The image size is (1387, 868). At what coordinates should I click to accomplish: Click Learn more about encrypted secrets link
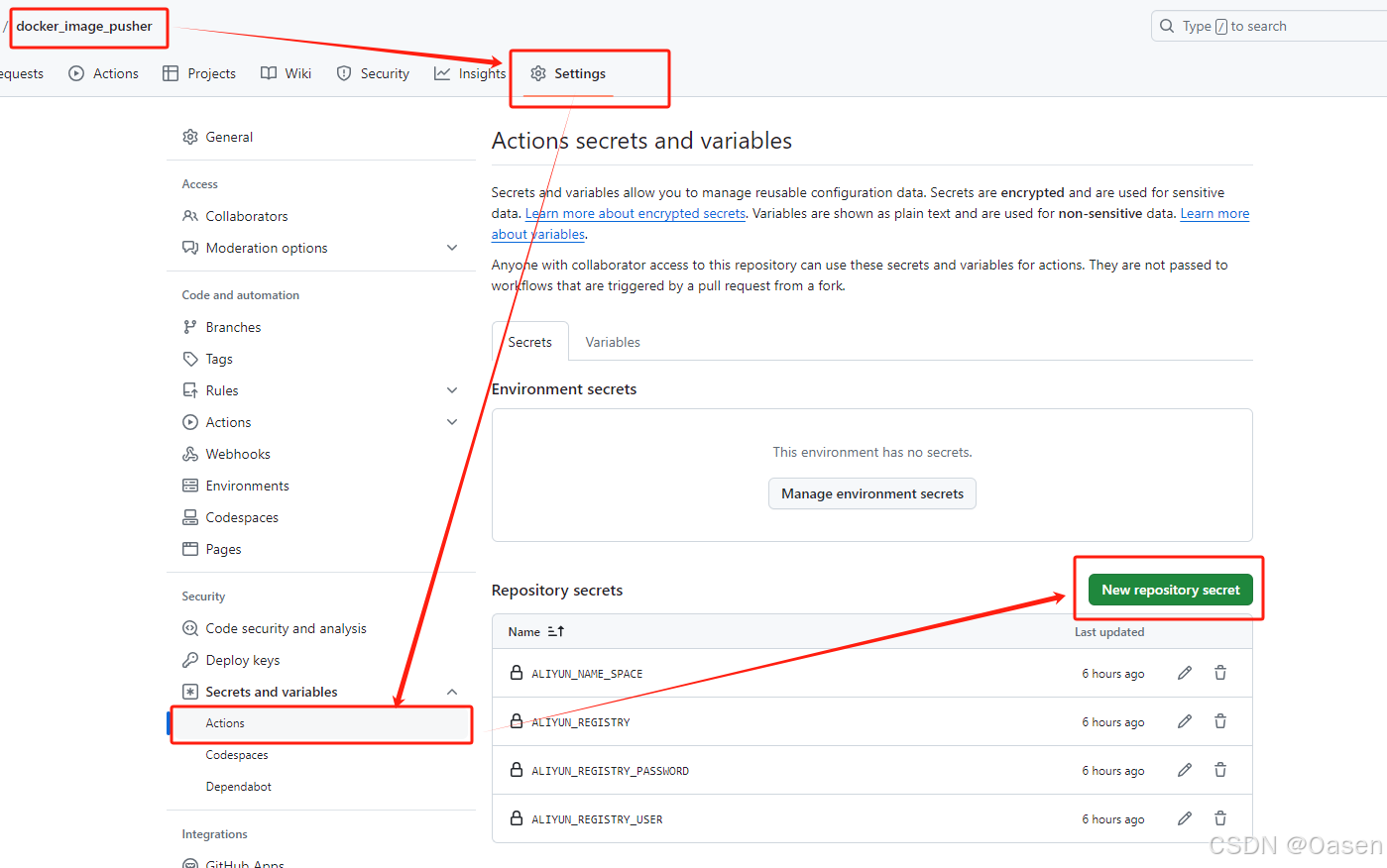point(635,213)
